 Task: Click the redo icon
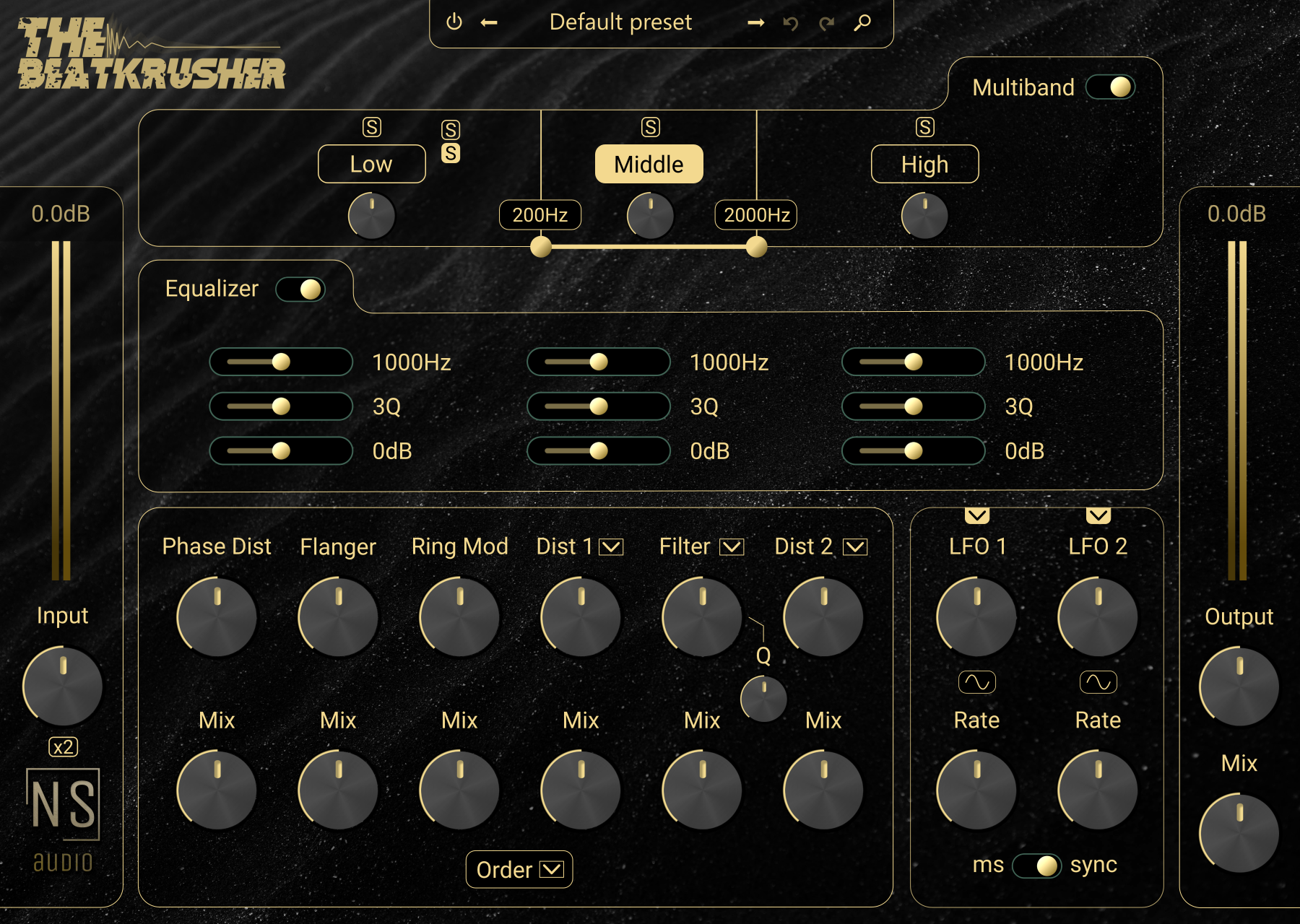pos(826,23)
